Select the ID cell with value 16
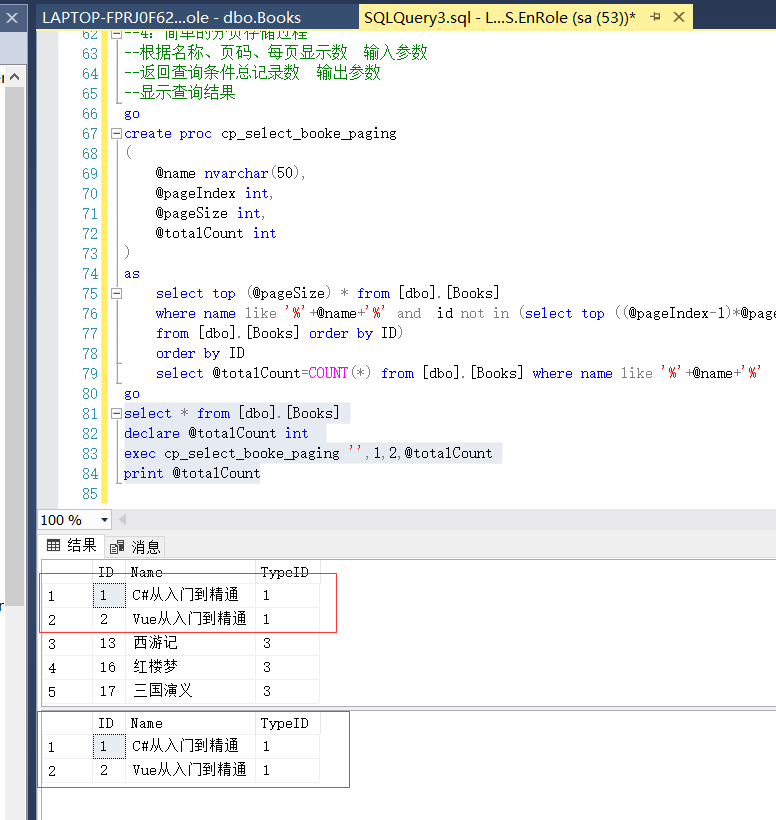 click(109, 667)
